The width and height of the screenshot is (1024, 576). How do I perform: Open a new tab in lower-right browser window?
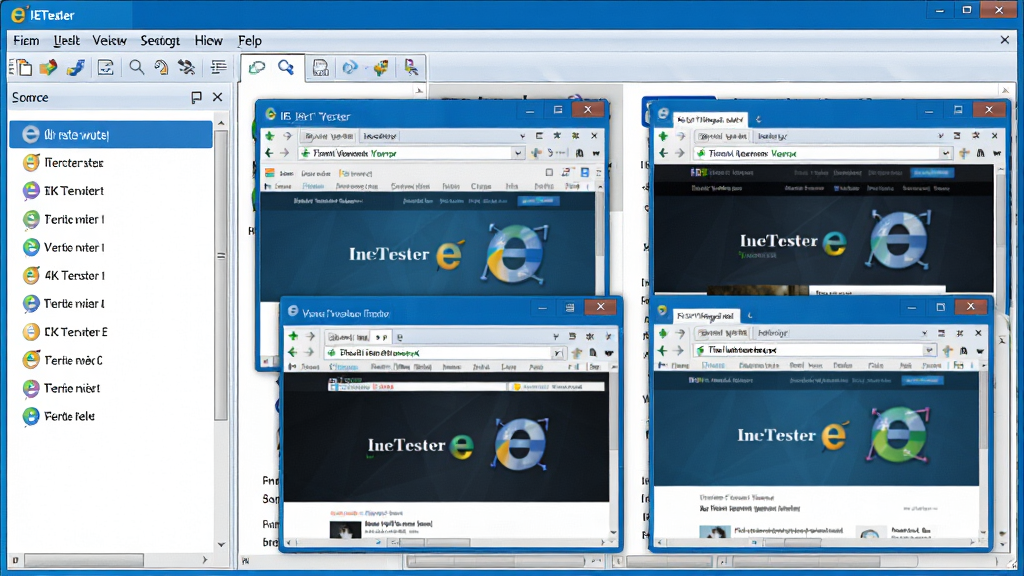point(750,316)
